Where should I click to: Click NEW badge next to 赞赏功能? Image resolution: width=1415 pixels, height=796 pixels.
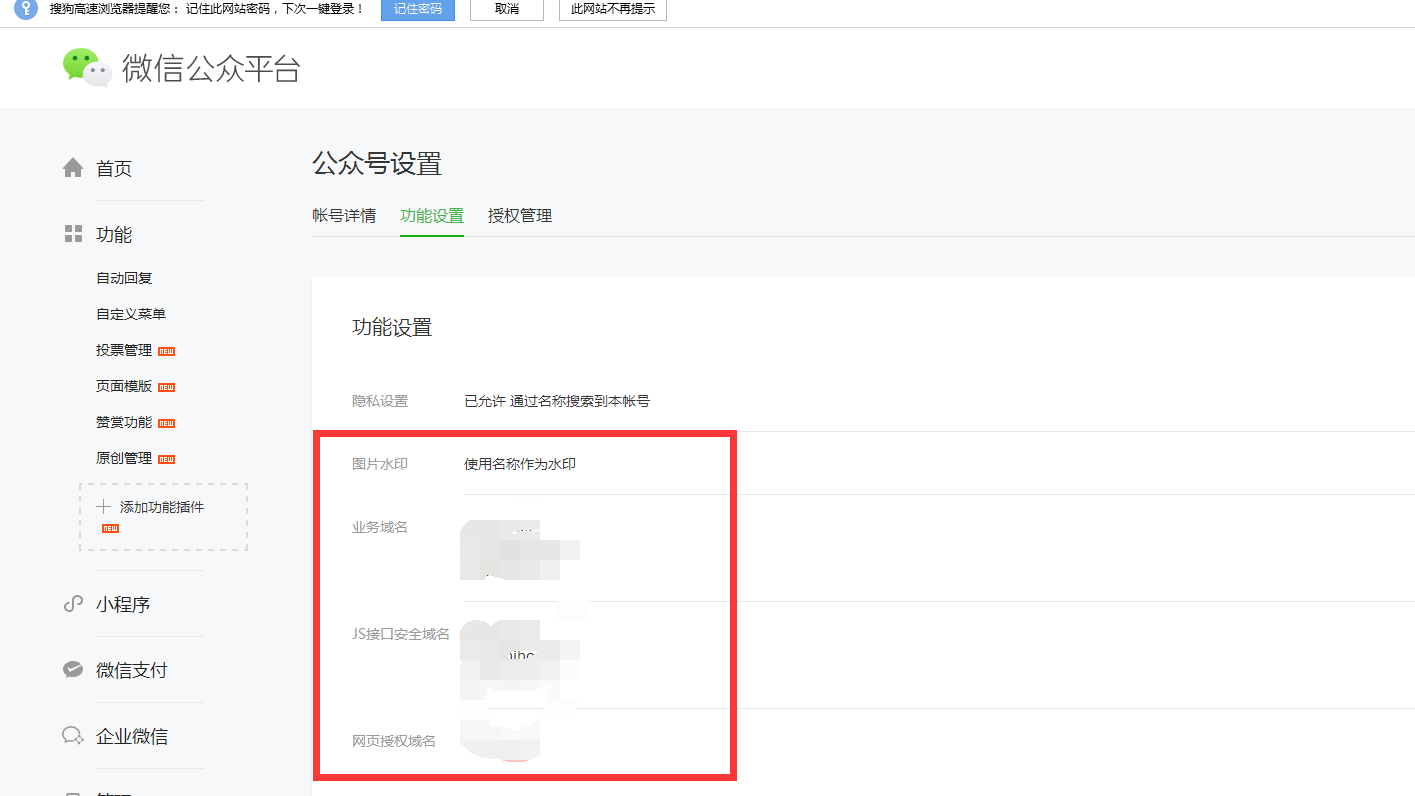pyautogui.click(x=166, y=423)
